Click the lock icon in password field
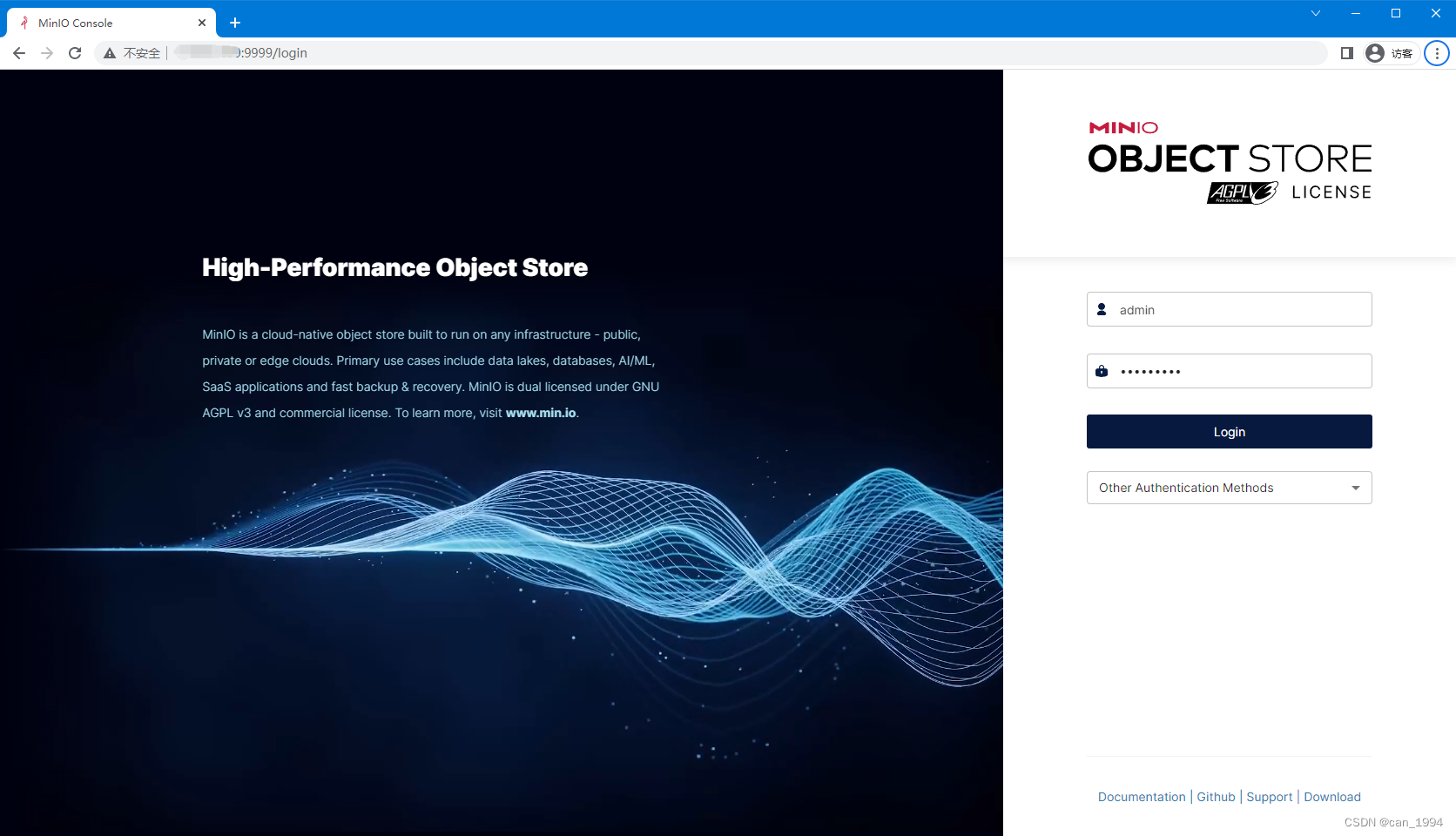1456x836 pixels. coord(1102,371)
